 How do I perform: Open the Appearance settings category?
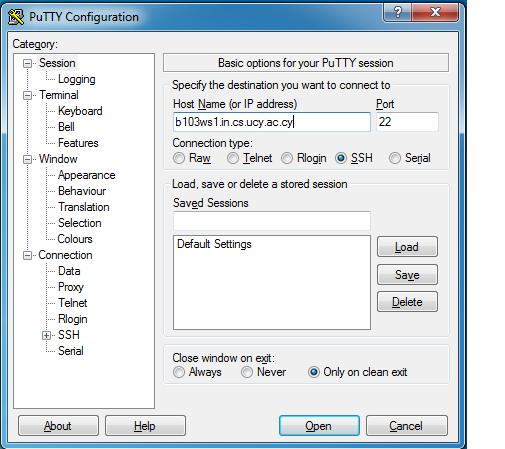pyautogui.click(x=86, y=175)
